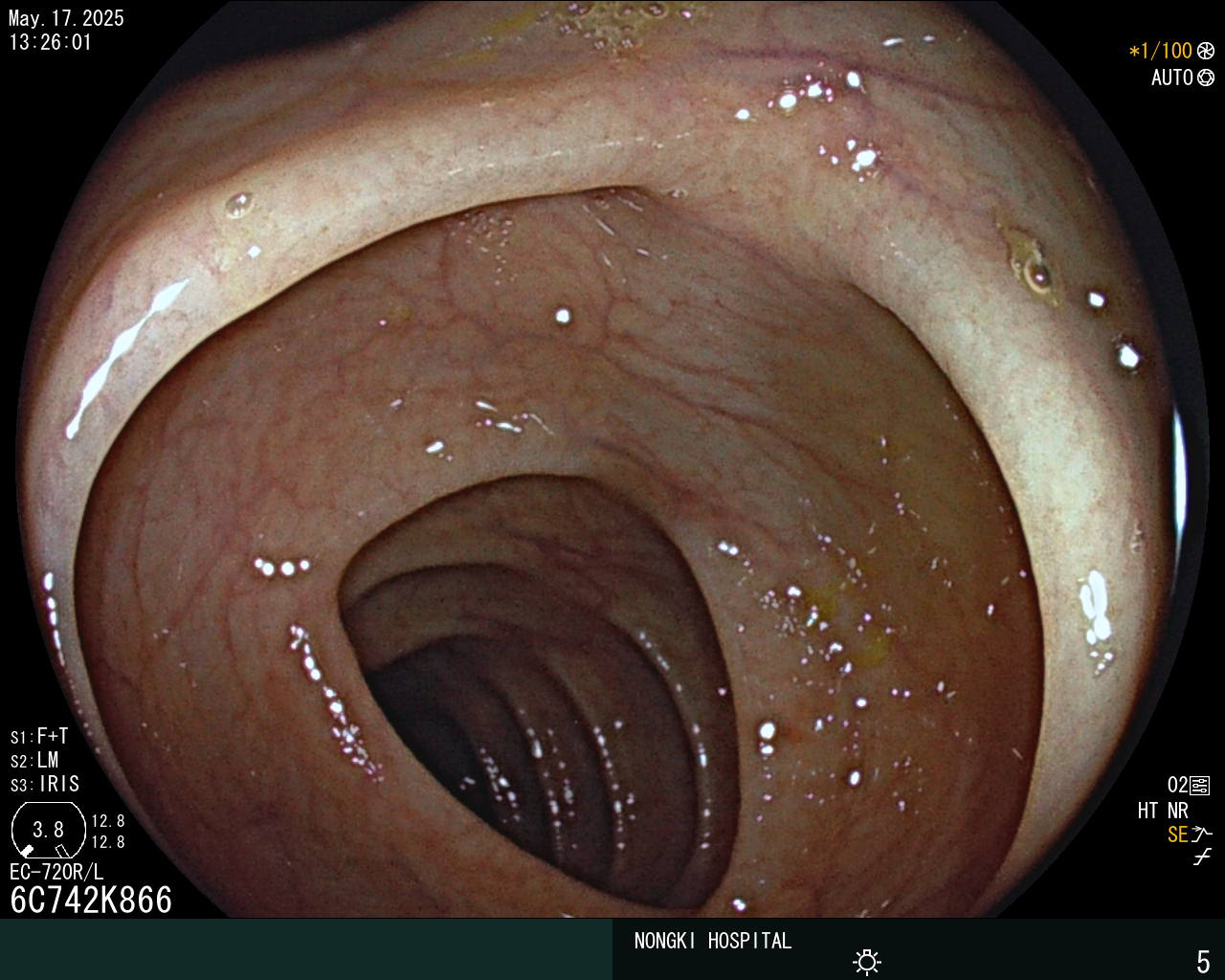Click the shutter speed aperture icon
The width and height of the screenshot is (1225, 980).
tap(1206, 51)
